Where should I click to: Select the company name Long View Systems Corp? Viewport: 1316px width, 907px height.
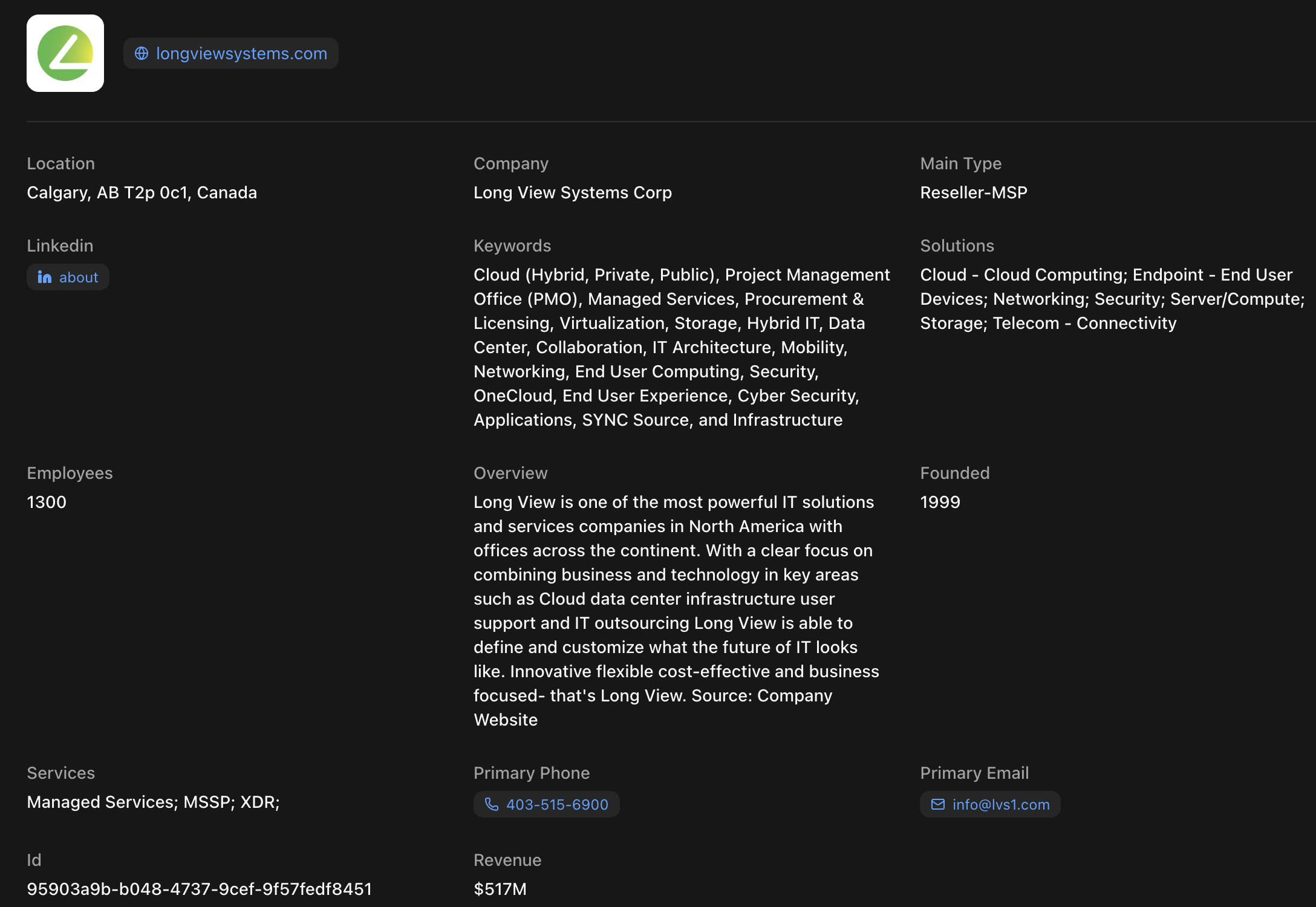tap(573, 192)
